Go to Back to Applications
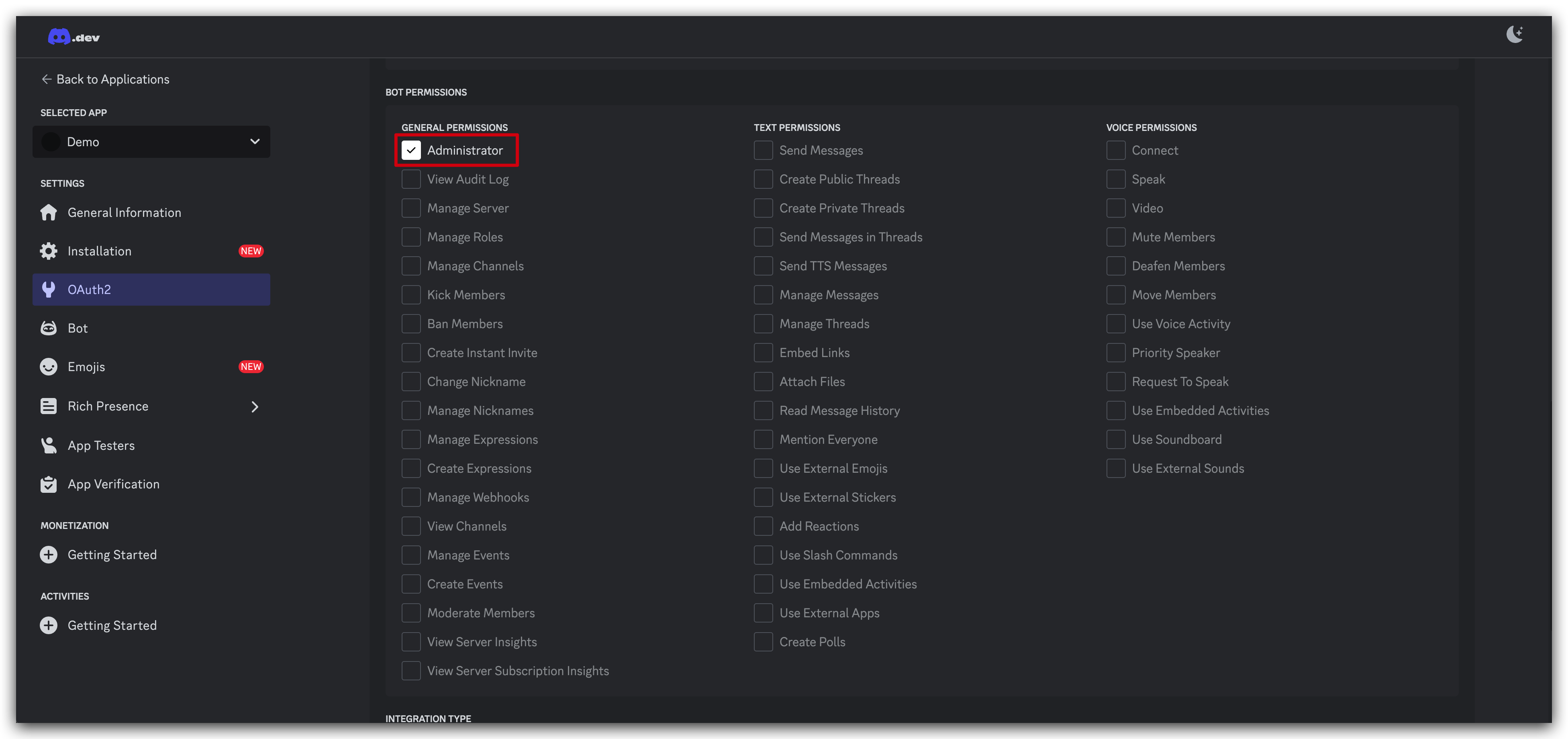 105,79
